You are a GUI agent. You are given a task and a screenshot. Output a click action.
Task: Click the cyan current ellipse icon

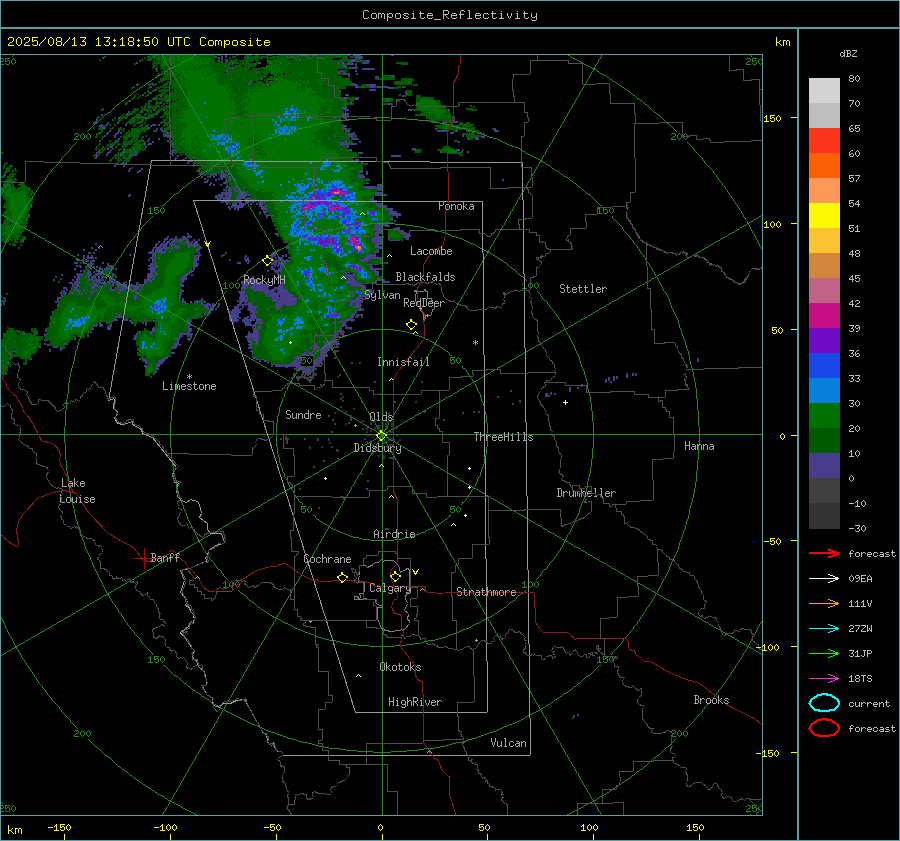[x=824, y=703]
